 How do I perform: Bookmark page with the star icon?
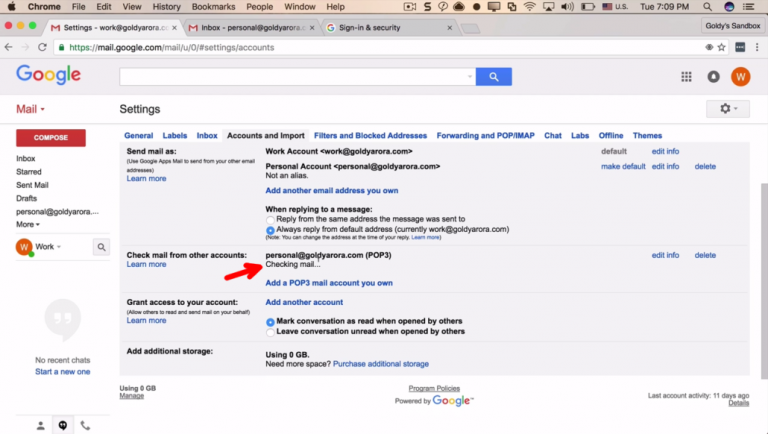click(721, 47)
